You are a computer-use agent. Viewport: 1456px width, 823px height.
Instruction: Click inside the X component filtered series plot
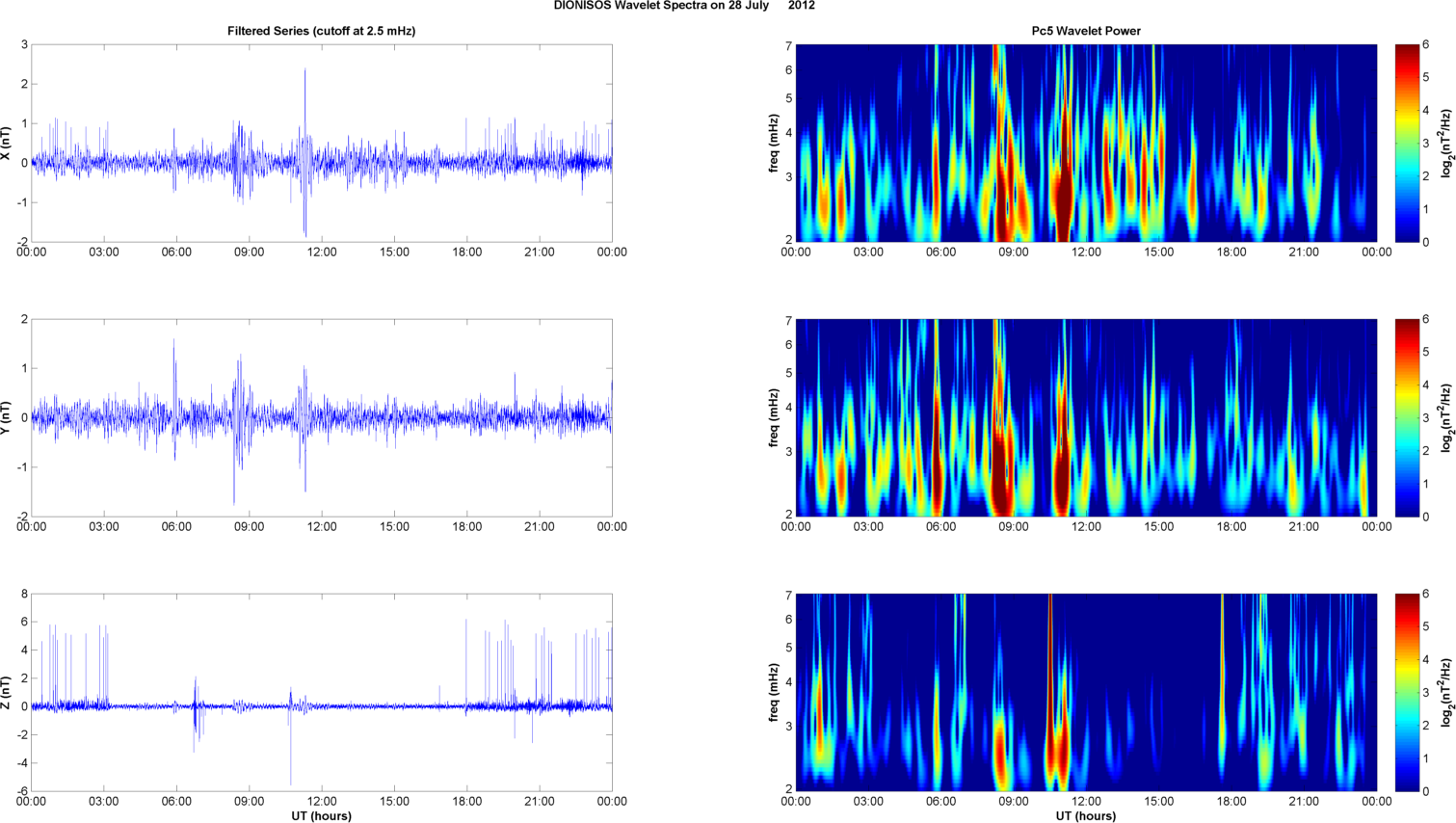coord(322,143)
